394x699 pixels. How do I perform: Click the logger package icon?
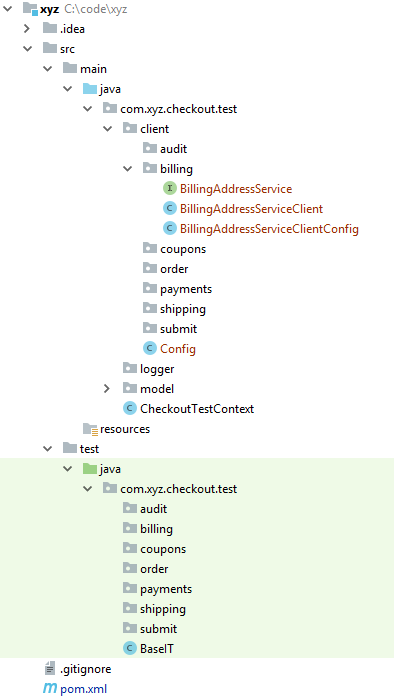(x=130, y=368)
